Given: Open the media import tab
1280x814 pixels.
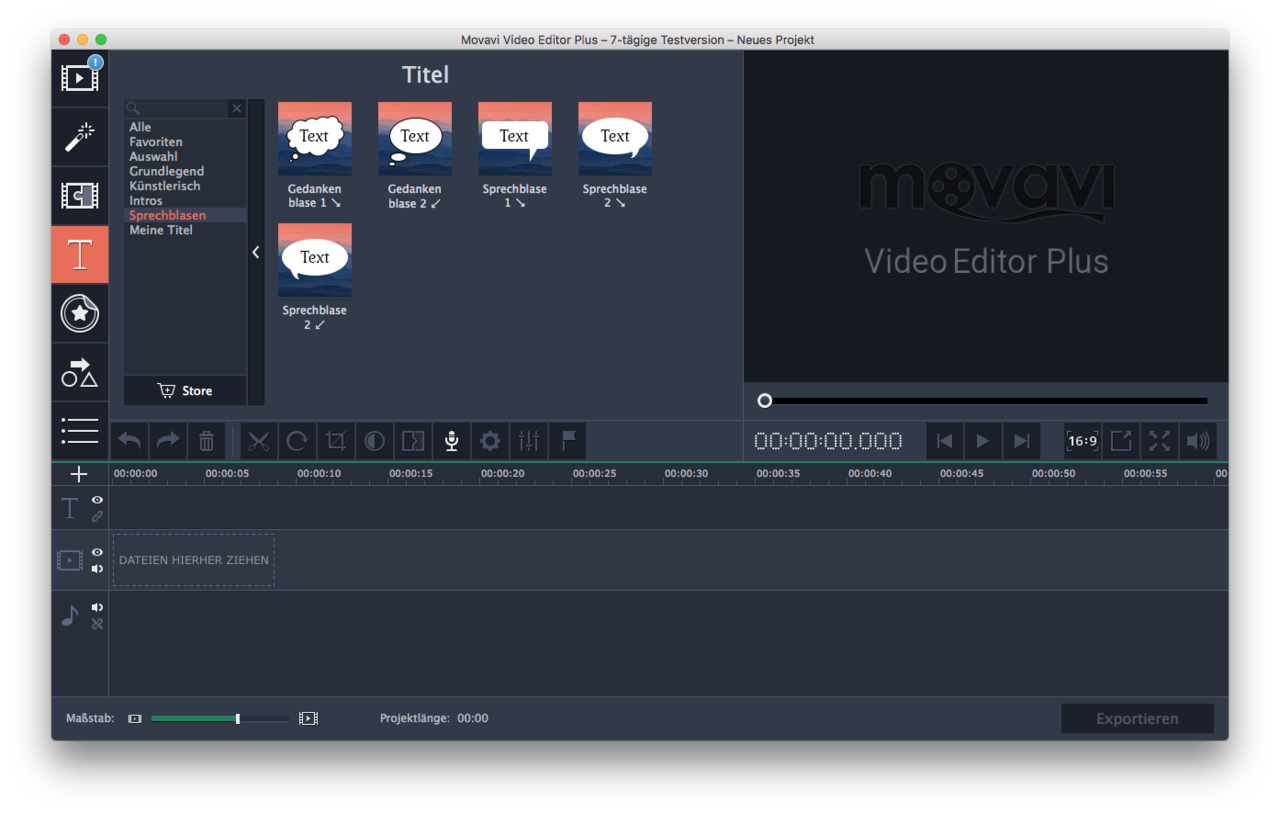Looking at the screenshot, I should click(x=80, y=78).
